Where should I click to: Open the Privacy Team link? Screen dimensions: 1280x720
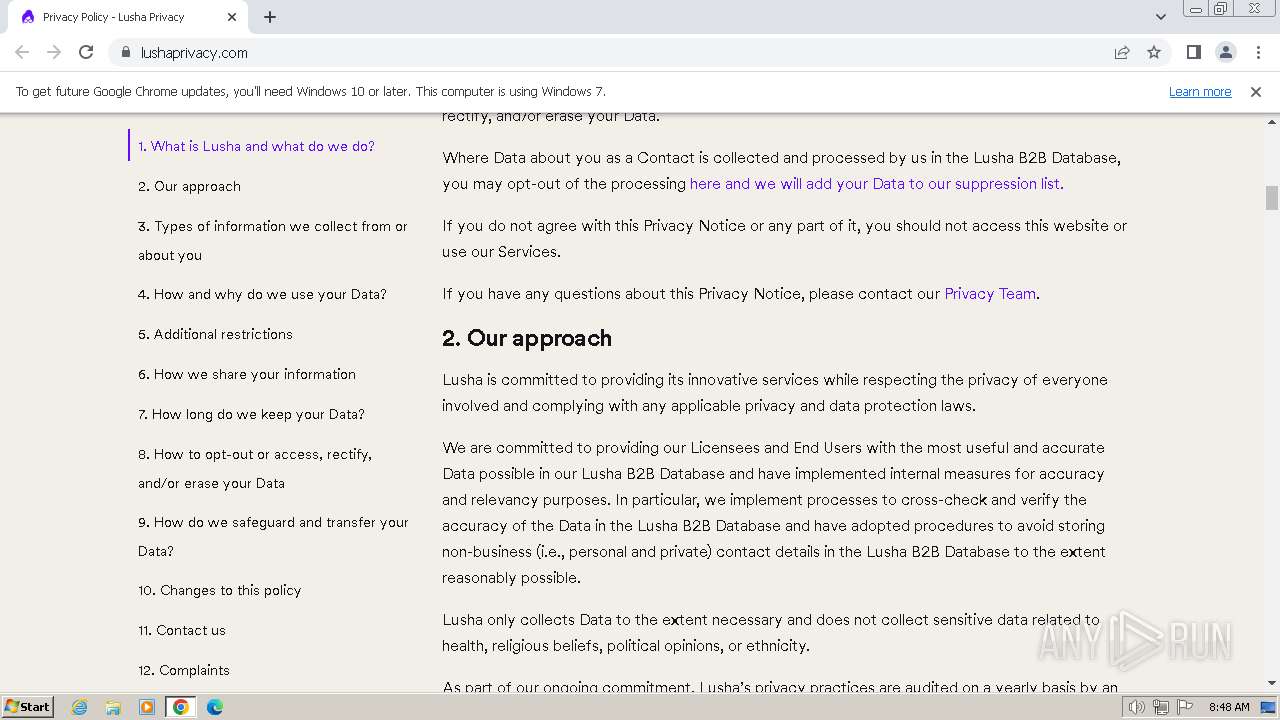coord(990,294)
